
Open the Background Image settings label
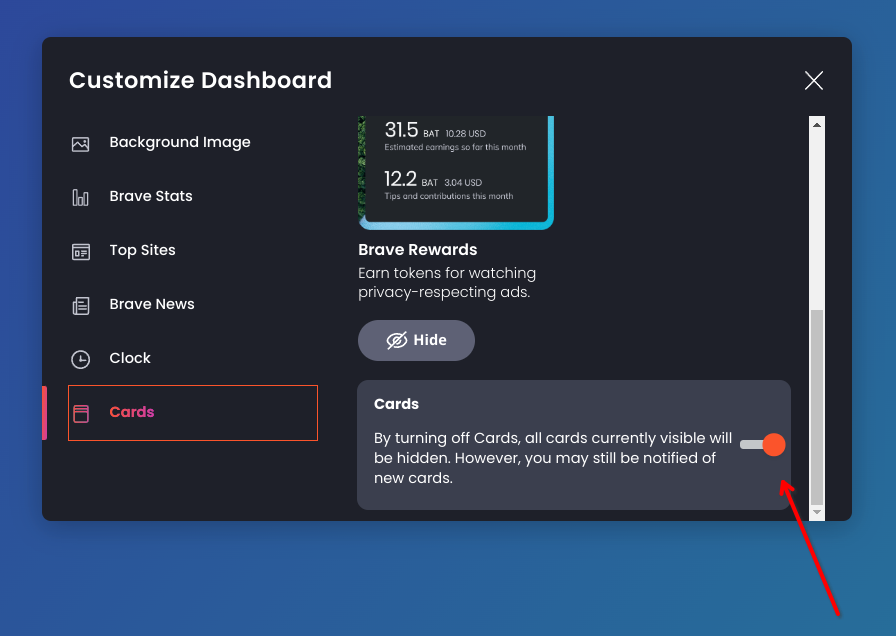pos(180,143)
